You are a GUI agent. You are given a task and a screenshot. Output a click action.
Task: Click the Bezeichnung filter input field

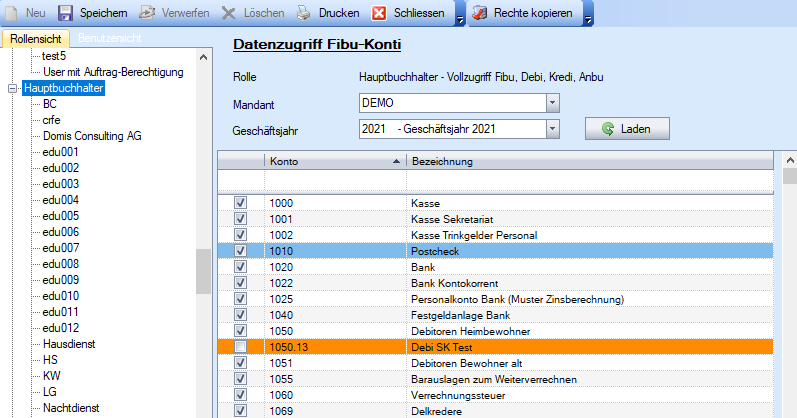[x=590, y=181]
